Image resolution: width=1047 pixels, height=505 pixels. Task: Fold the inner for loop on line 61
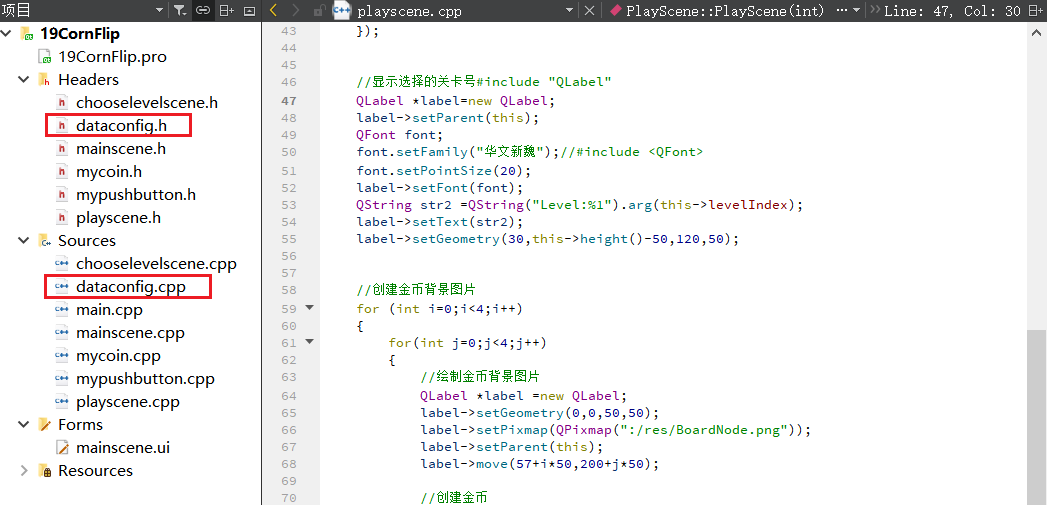tap(308, 342)
